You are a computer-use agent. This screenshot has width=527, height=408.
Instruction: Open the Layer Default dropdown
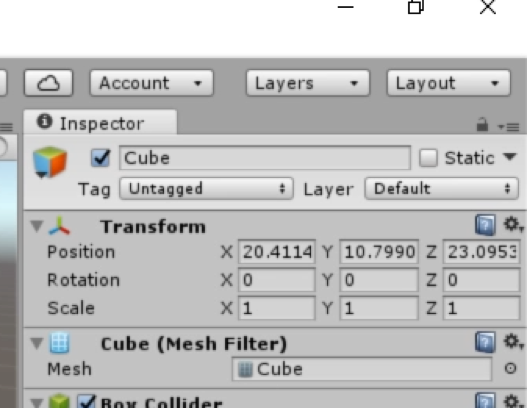441,189
